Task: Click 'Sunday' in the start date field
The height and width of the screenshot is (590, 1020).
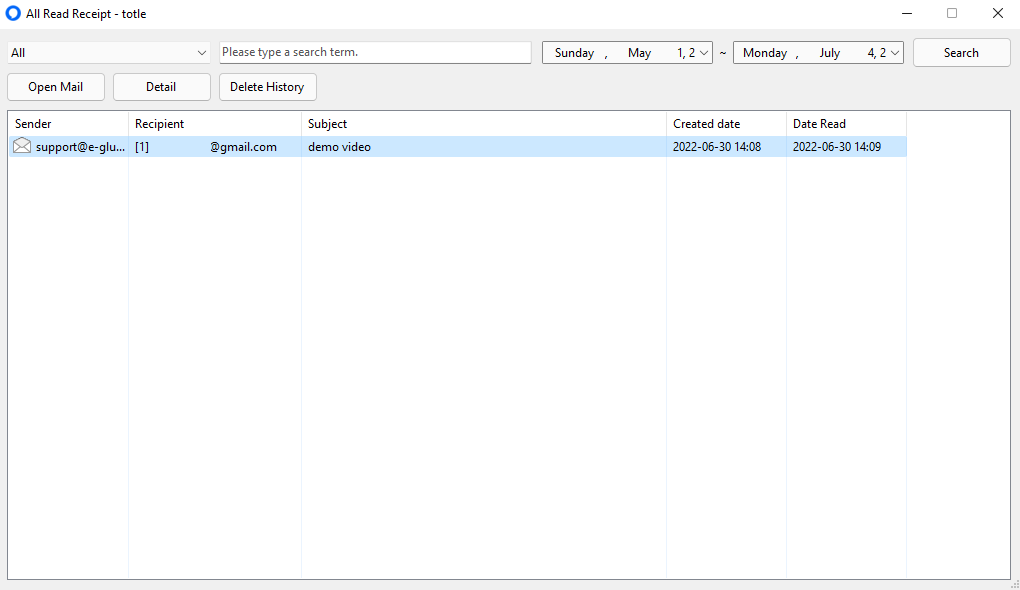Action: [574, 53]
